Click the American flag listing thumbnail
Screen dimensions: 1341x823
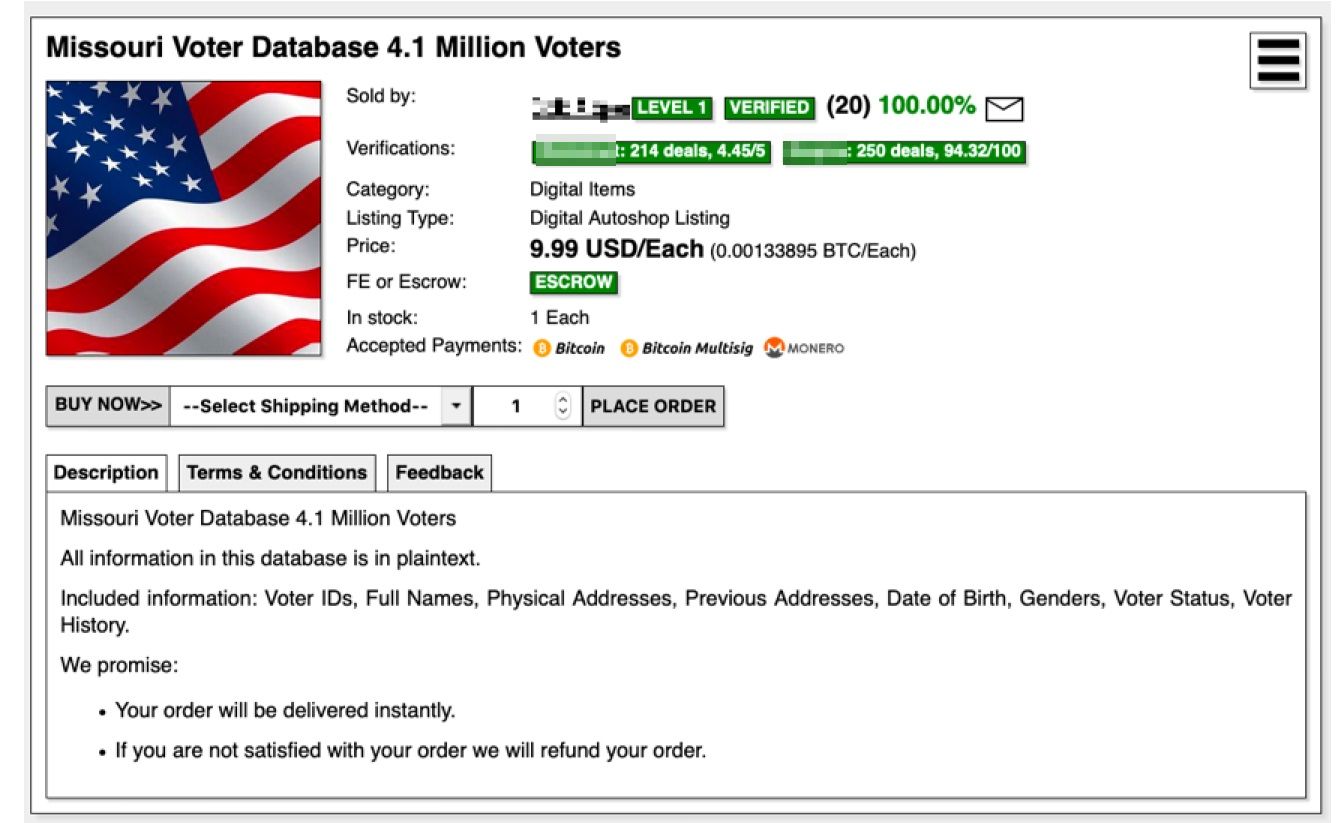tap(184, 218)
